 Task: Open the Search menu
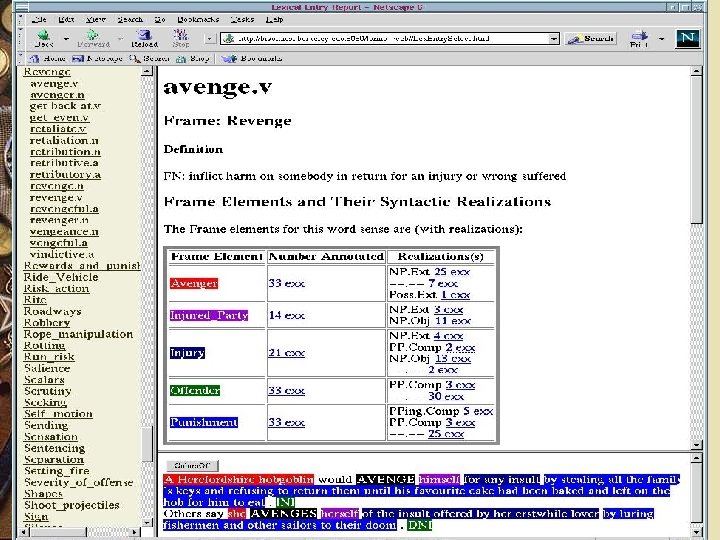coord(130,19)
